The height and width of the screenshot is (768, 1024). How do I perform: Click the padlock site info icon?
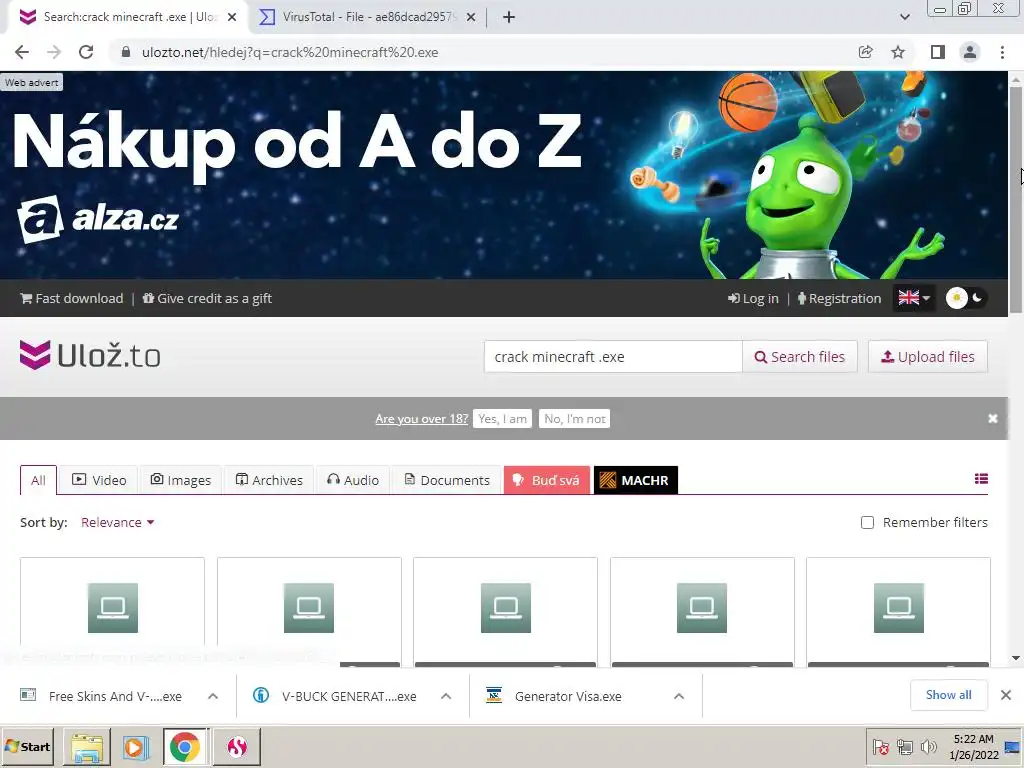[x=126, y=52]
